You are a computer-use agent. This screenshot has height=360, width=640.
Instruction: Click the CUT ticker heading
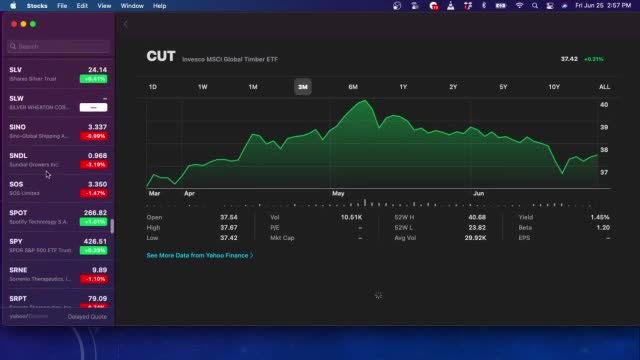pos(161,56)
